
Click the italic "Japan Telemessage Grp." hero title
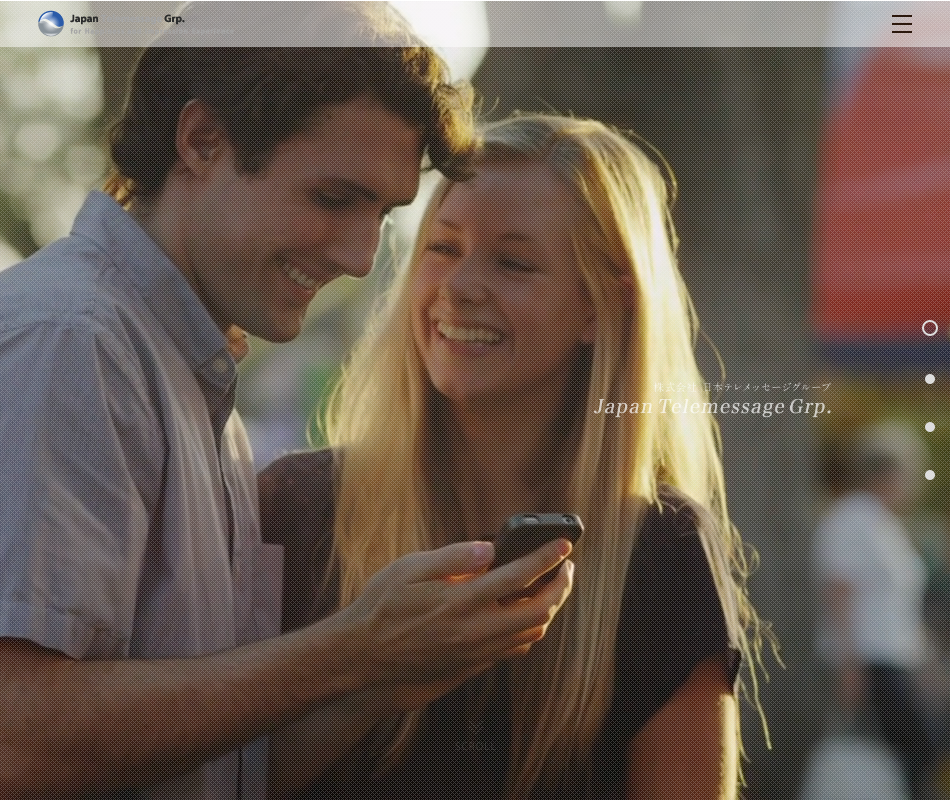click(712, 407)
